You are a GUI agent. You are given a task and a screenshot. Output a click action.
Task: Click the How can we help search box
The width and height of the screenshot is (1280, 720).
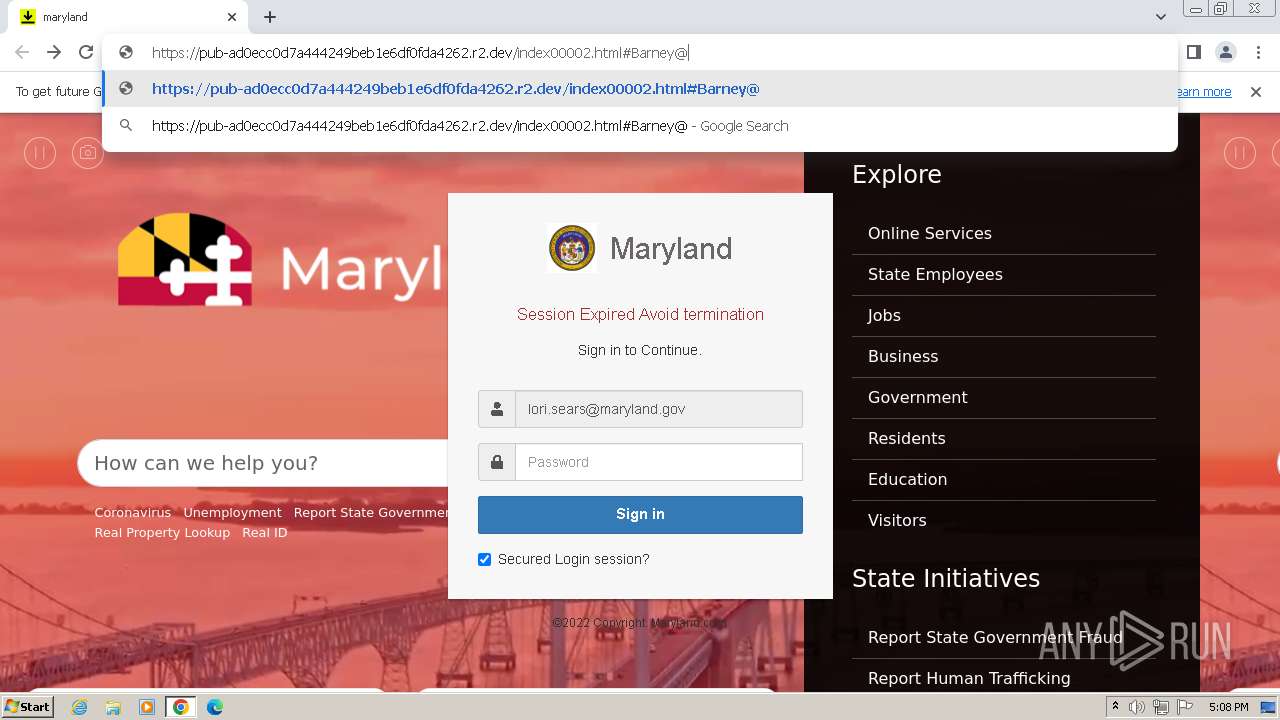(x=263, y=463)
